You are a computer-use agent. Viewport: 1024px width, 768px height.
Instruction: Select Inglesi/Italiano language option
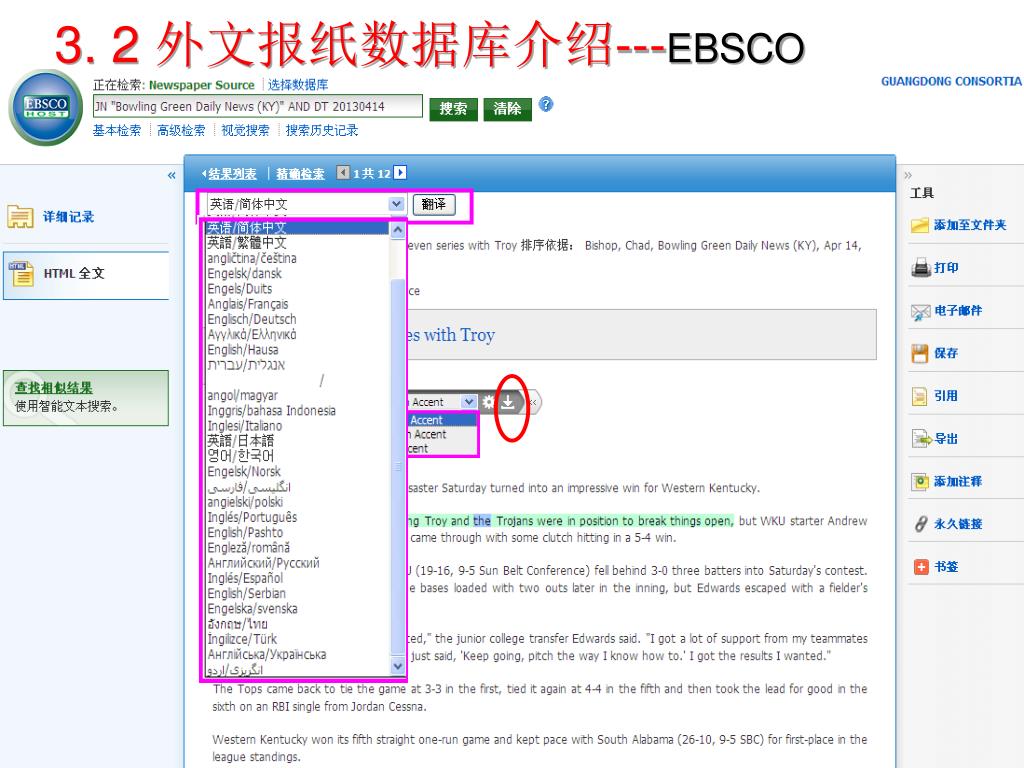coord(244,426)
